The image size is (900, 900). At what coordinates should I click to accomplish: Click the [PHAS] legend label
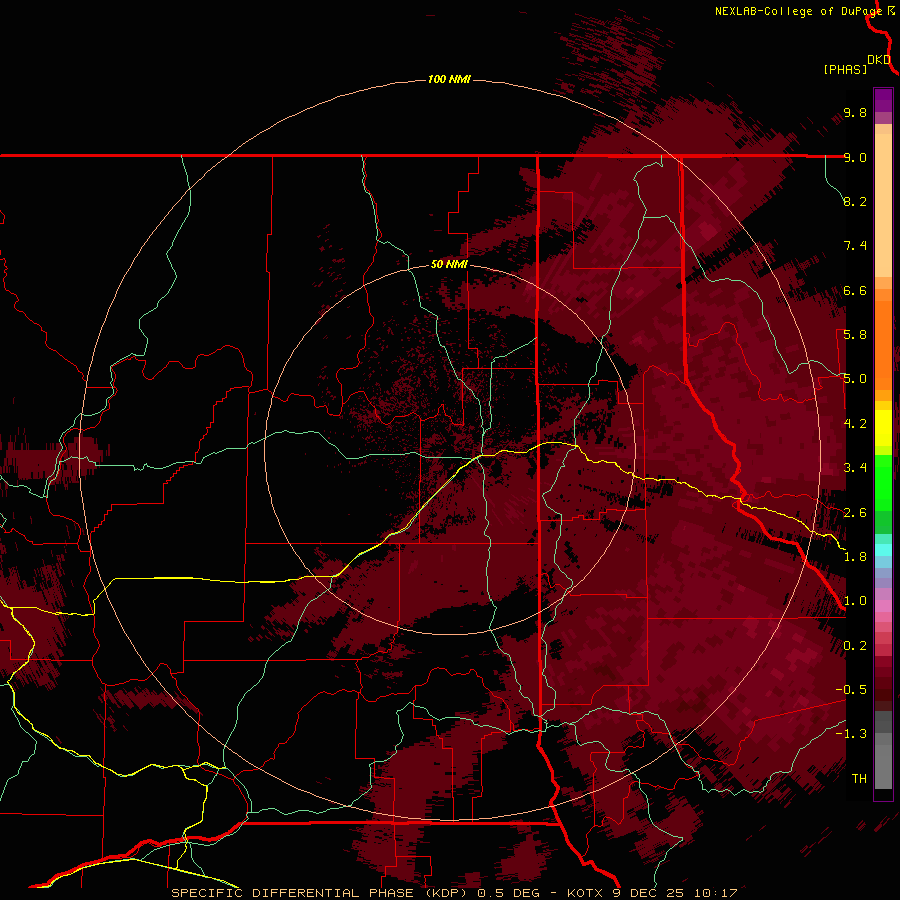click(845, 70)
